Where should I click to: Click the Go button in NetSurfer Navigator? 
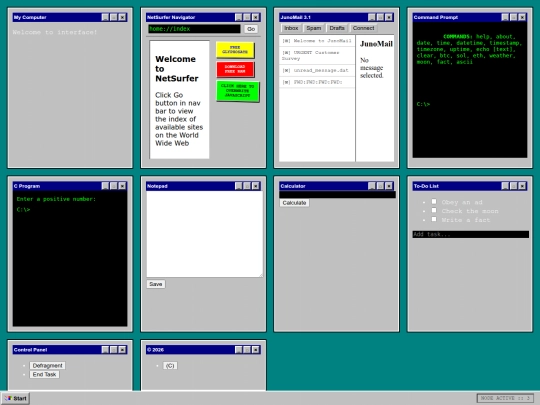point(251,29)
